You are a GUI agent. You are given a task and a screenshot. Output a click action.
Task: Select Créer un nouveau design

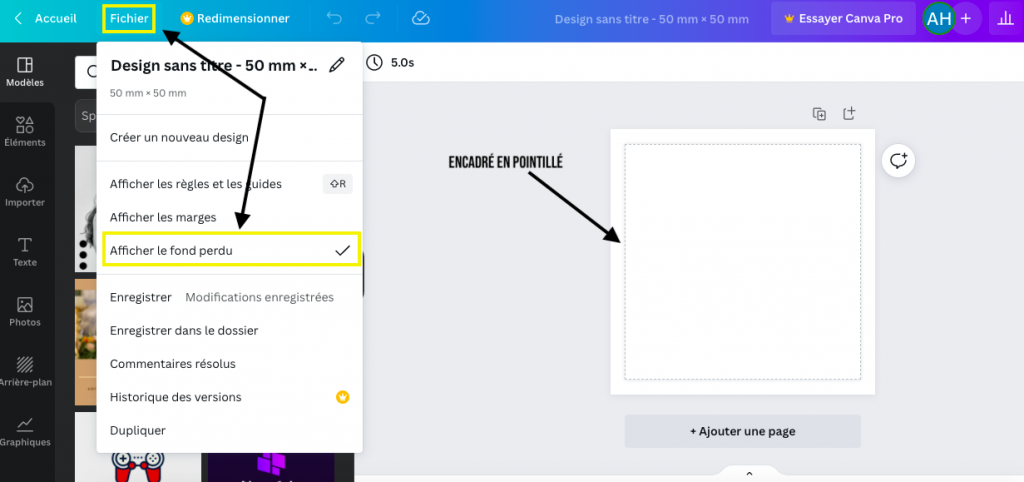coord(229,138)
